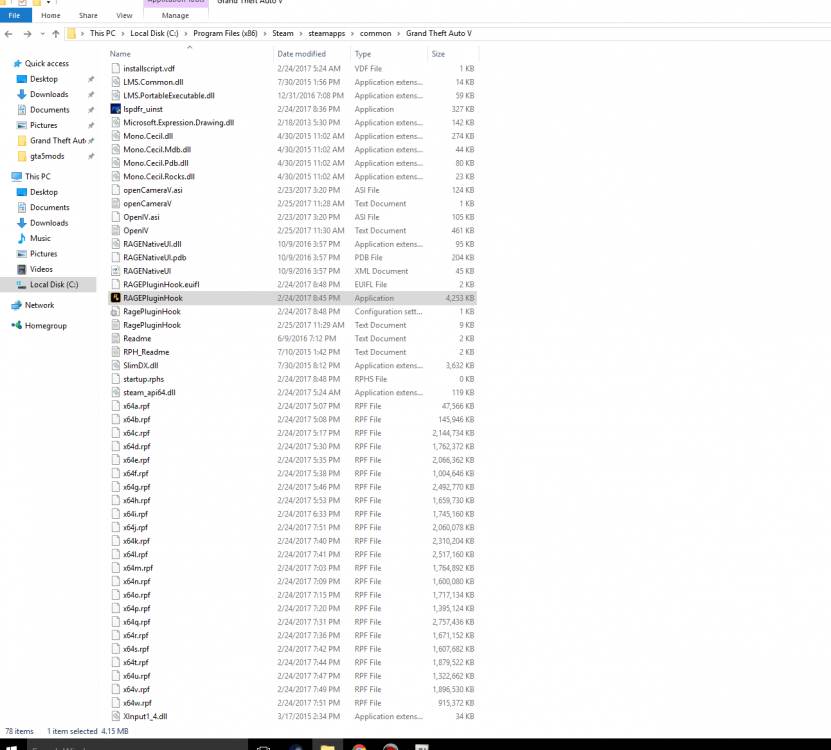Select the startup.rphs file name

[x=144, y=379]
